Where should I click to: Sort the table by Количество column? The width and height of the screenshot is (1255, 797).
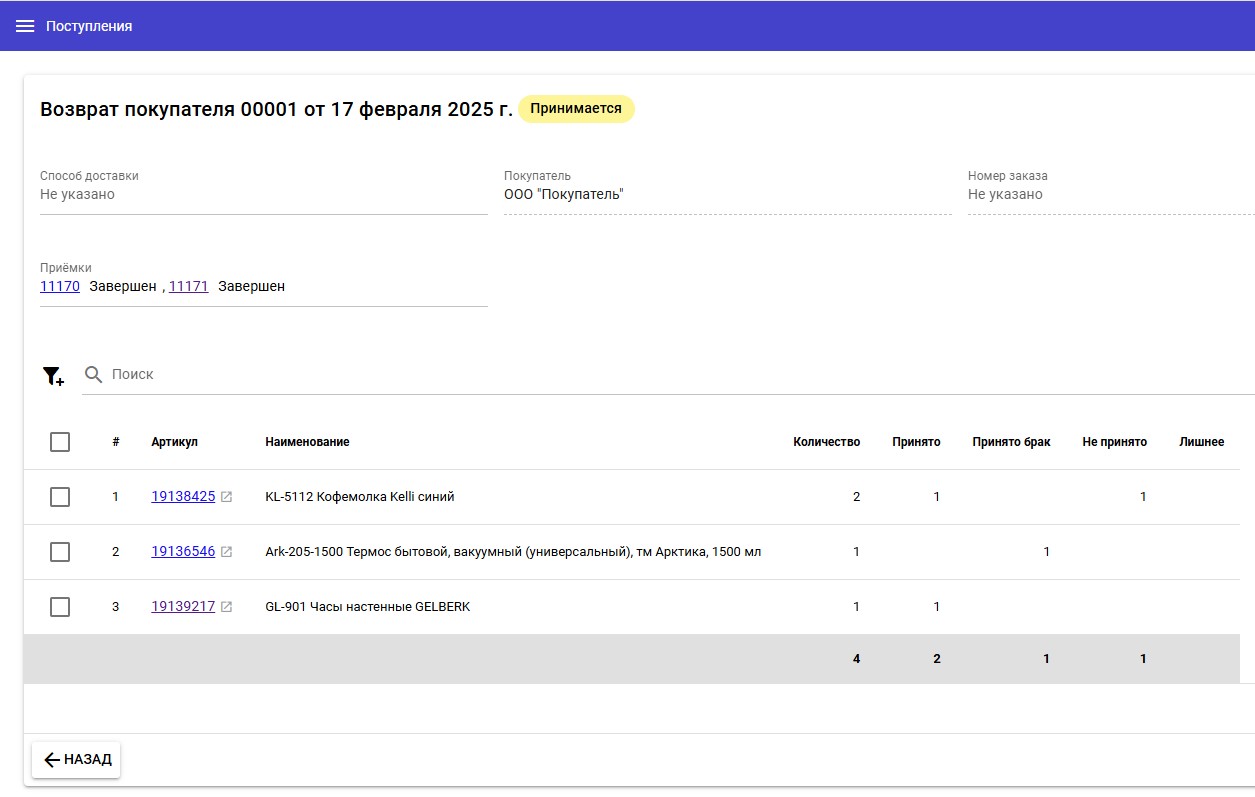[x=826, y=442]
